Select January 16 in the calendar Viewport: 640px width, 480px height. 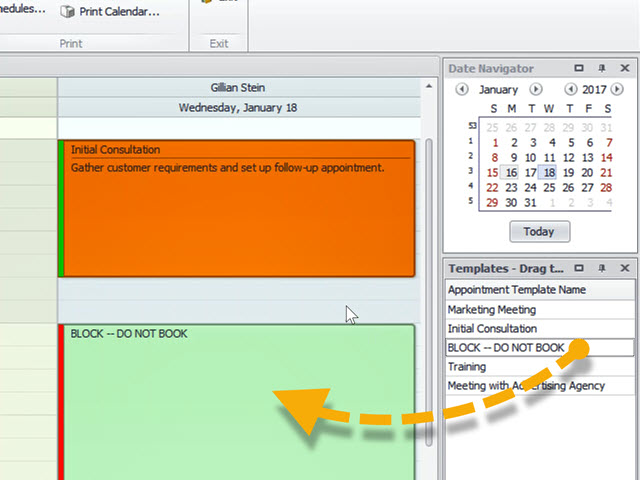point(511,173)
